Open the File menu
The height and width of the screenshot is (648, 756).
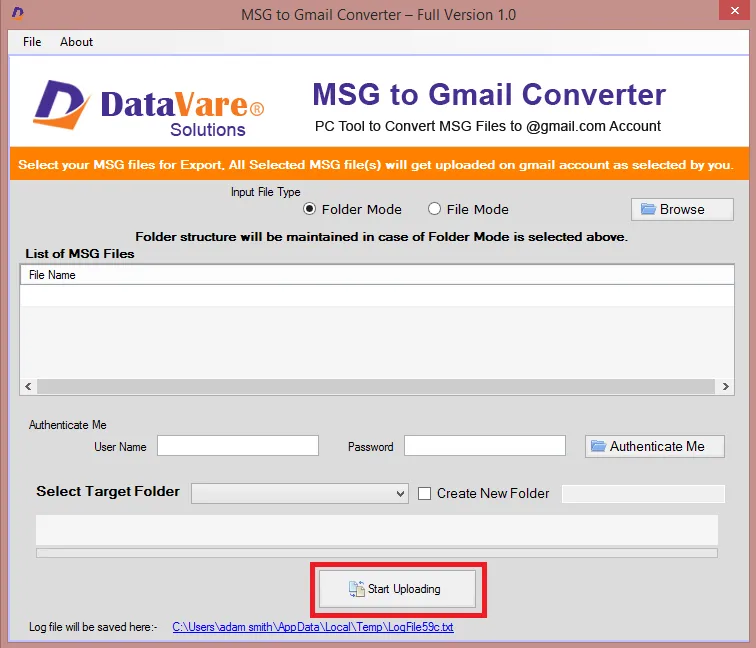pyautogui.click(x=32, y=42)
